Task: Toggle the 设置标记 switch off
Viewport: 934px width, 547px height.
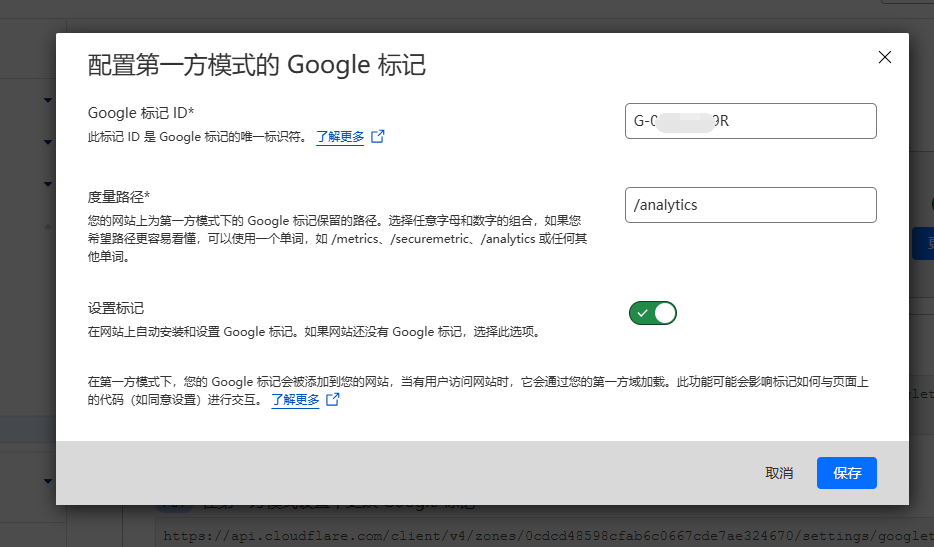Action: (x=653, y=313)
